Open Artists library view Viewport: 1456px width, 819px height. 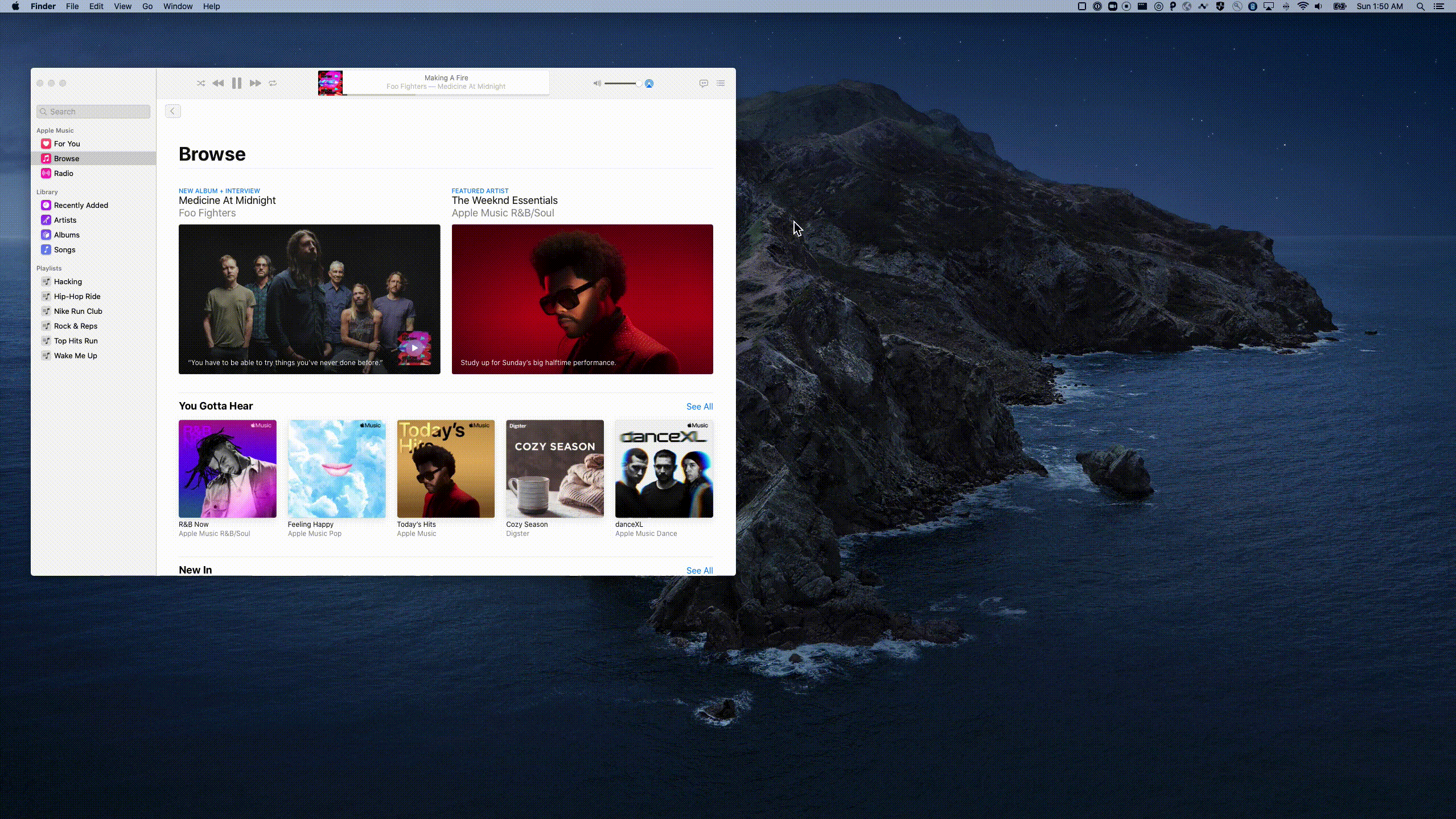click(93, 220)
